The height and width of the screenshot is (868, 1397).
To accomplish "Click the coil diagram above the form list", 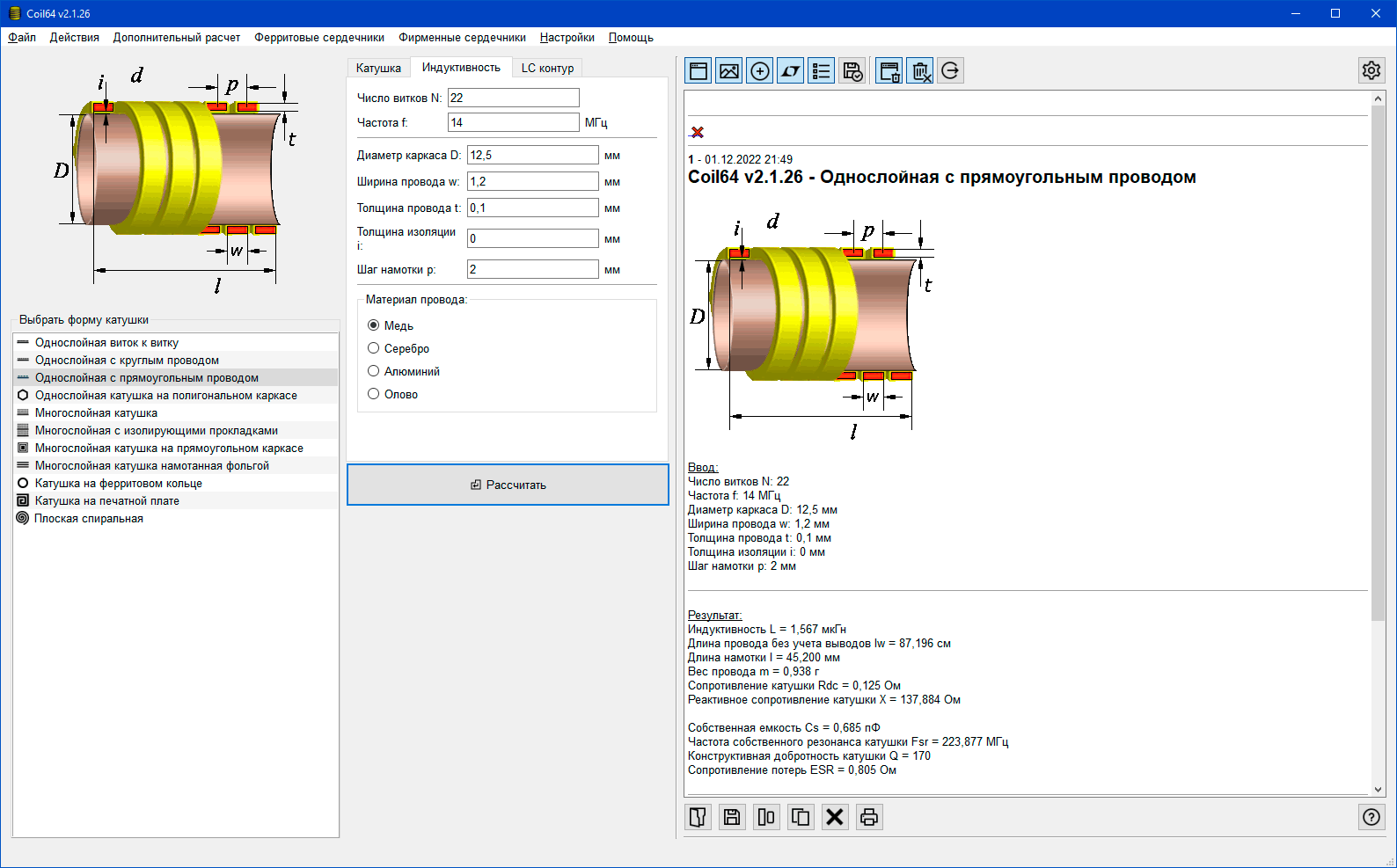I will [176, 180].
